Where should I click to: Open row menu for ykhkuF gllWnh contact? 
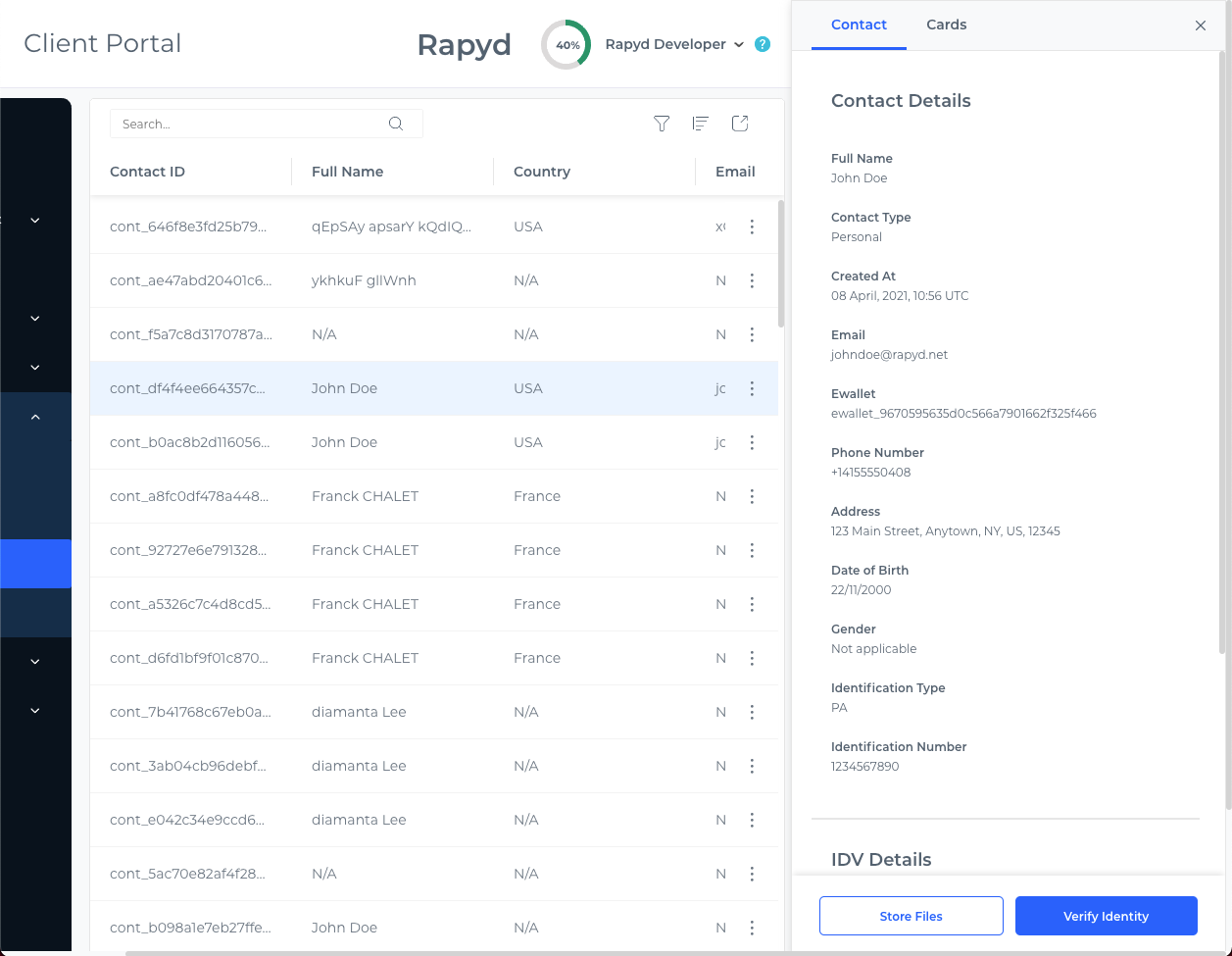752,280
